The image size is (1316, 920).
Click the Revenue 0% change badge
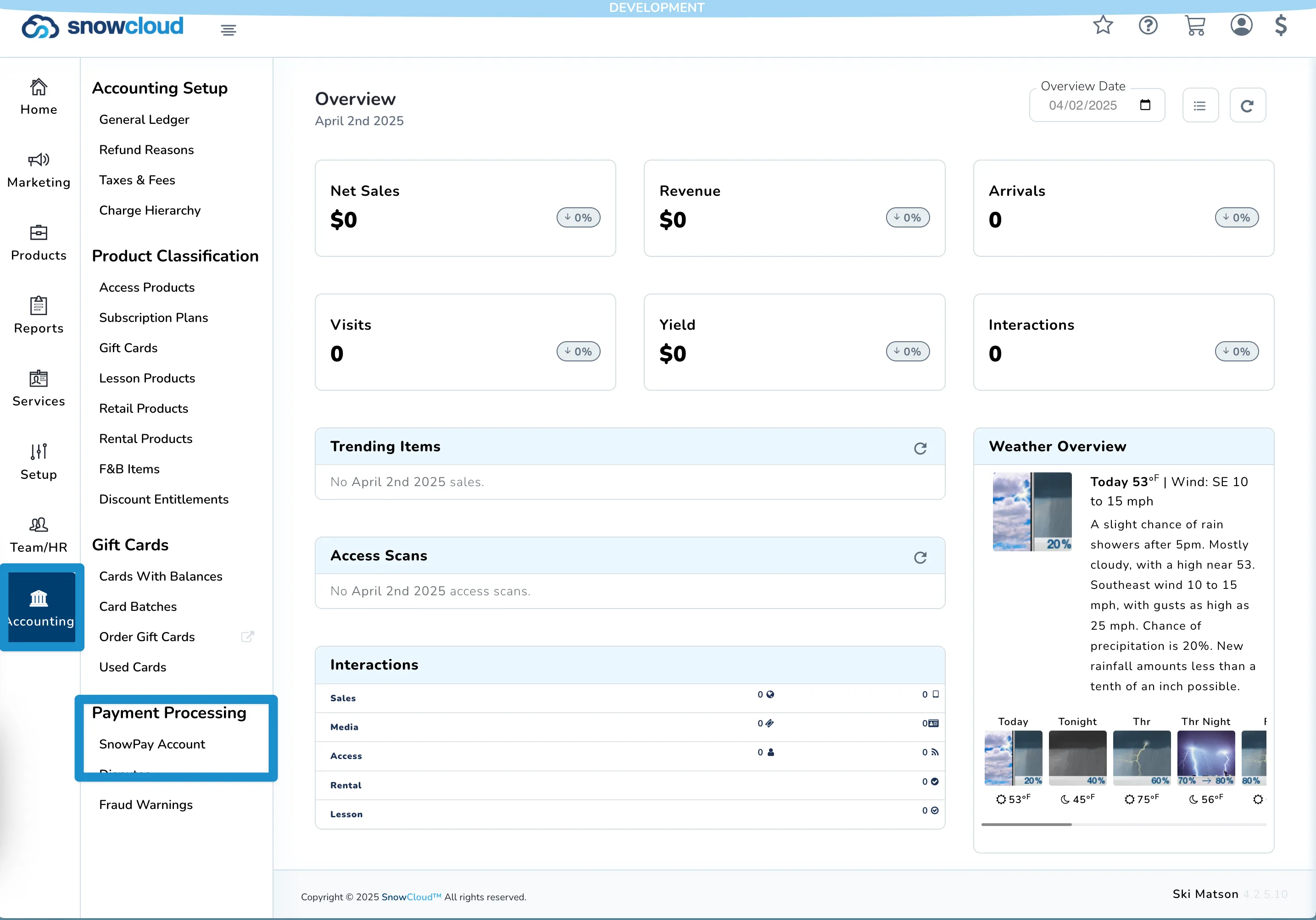pyautogui.click(x=907, y=218)
